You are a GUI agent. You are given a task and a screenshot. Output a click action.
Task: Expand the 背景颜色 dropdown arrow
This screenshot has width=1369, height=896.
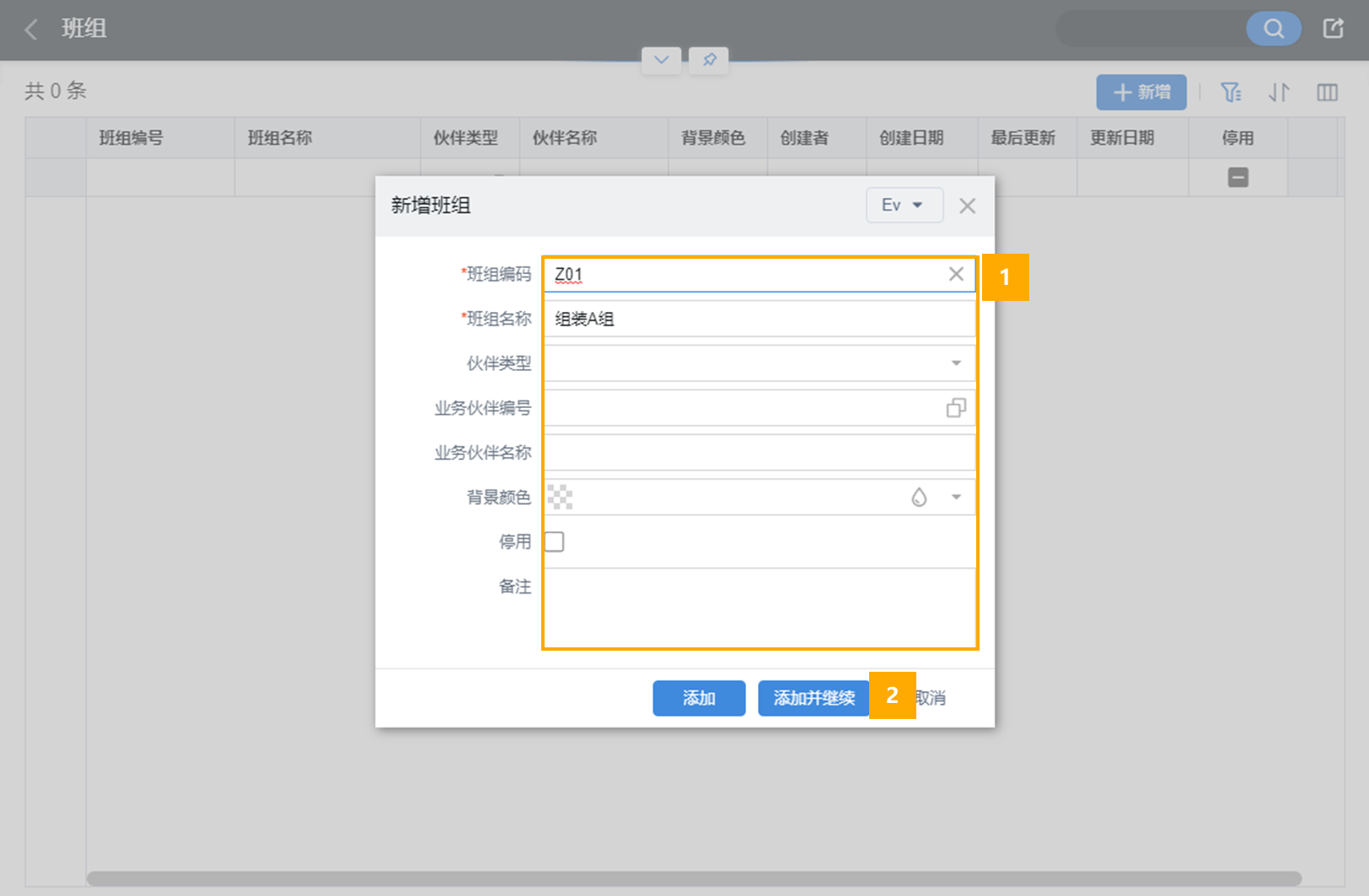coord(956,497)
